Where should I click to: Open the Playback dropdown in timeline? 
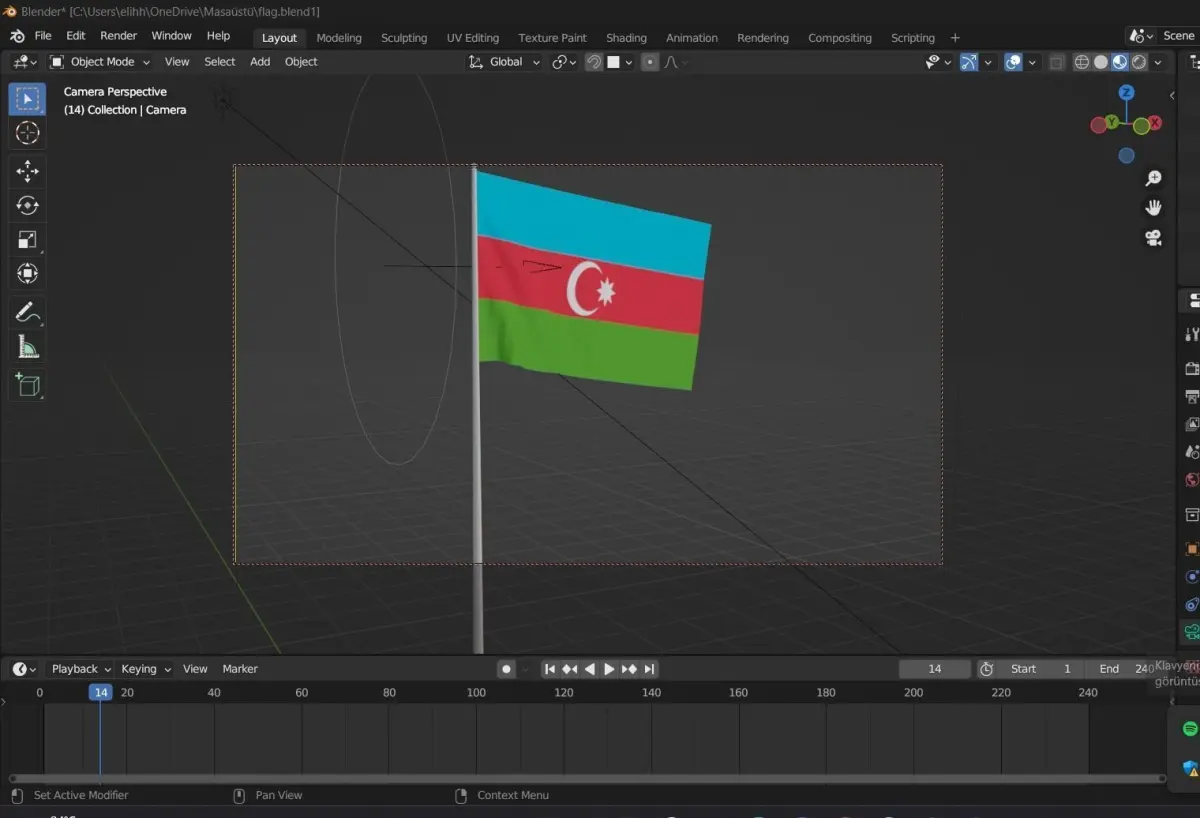(81, 669)
